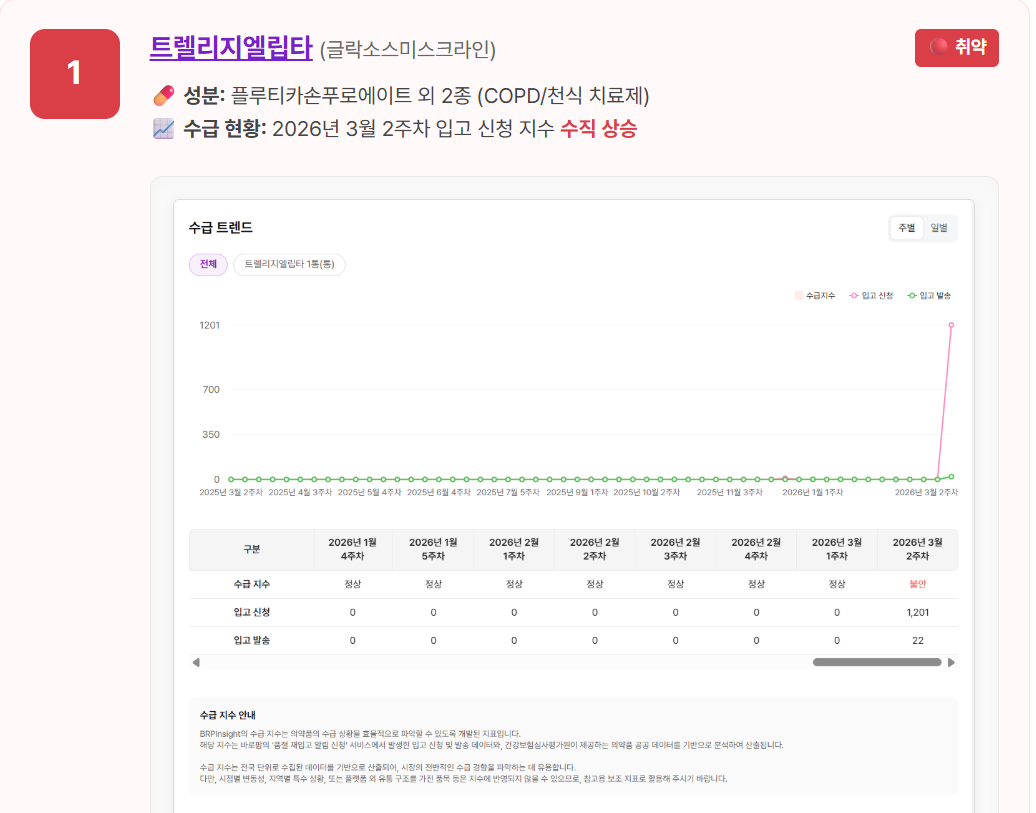1036x813 pixels.
Task: Select the 전체 filter chip
Action: coord(208,264)
